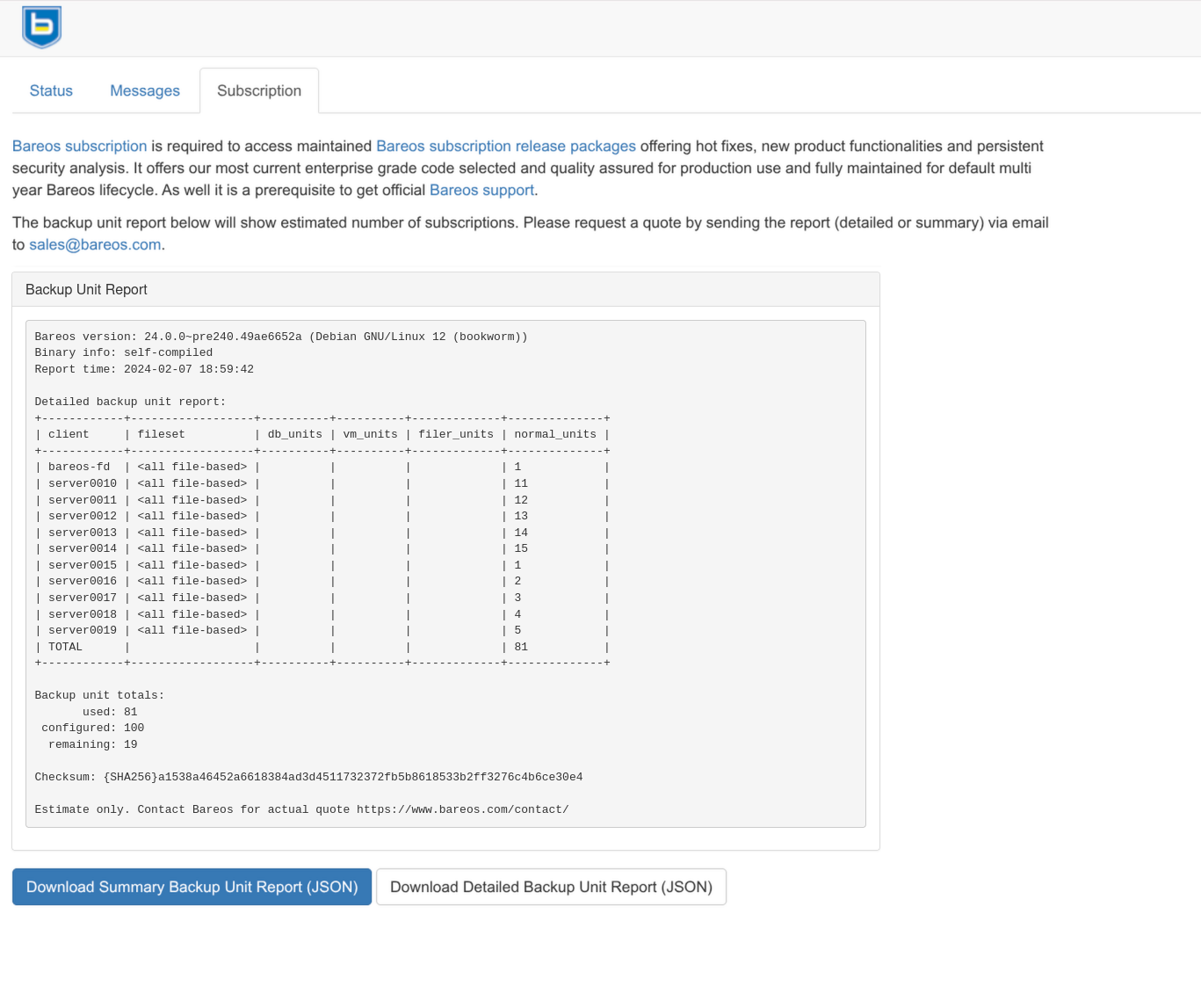Open the Bareos subscription link
Viewport: 1201px width, 1008px height.
coord(79,146)
